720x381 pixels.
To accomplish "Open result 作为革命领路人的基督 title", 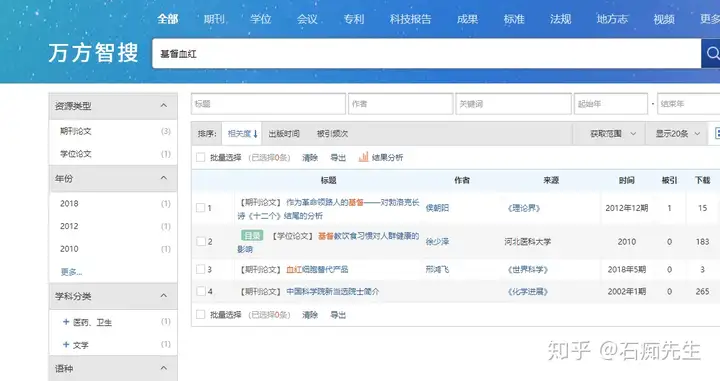I will pos(328,209).
